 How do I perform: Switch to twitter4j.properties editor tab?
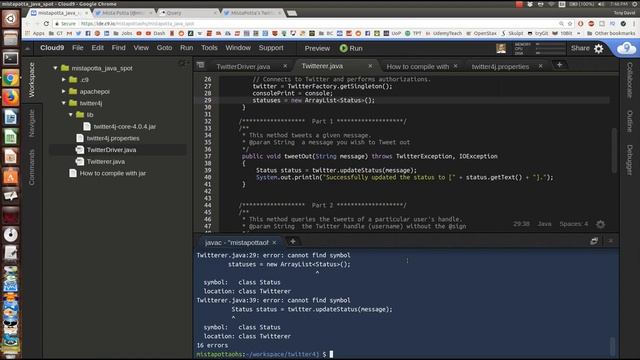(500, 66)
